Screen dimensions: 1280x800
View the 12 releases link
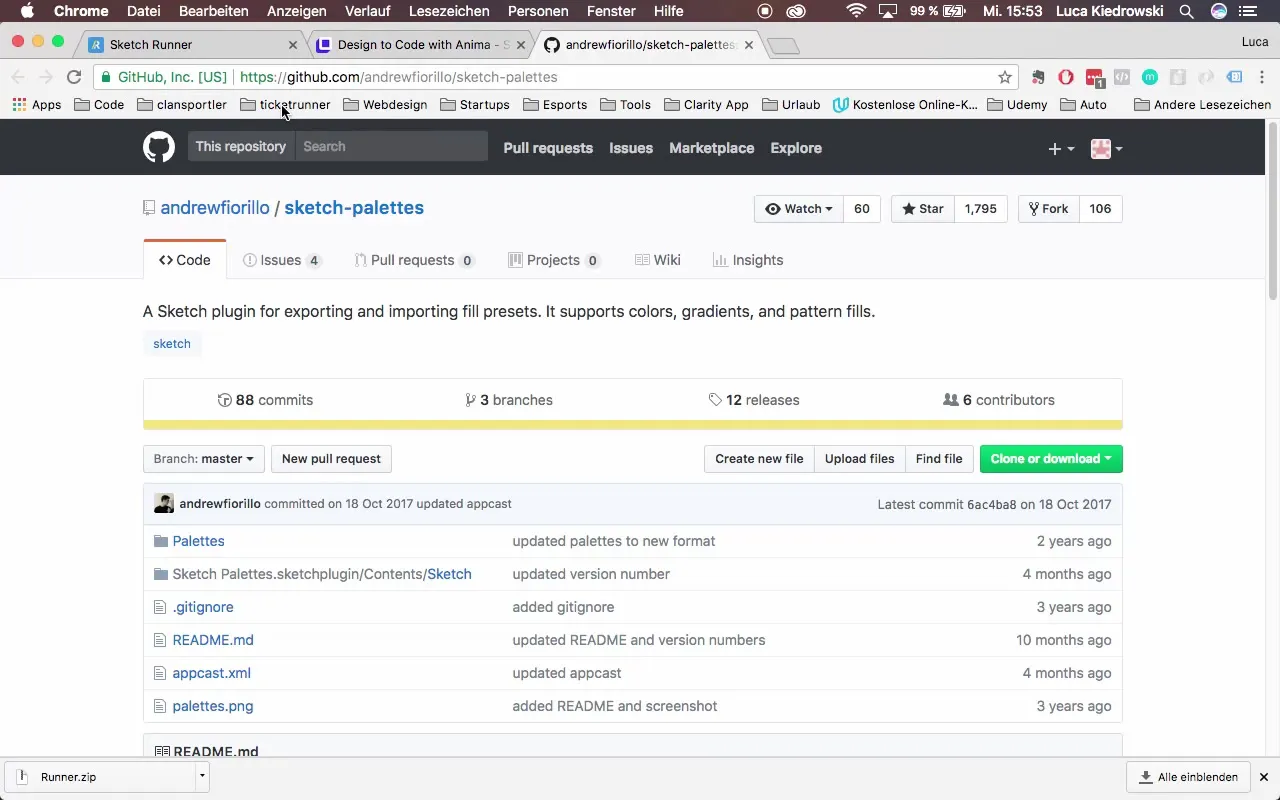point(754,400)
